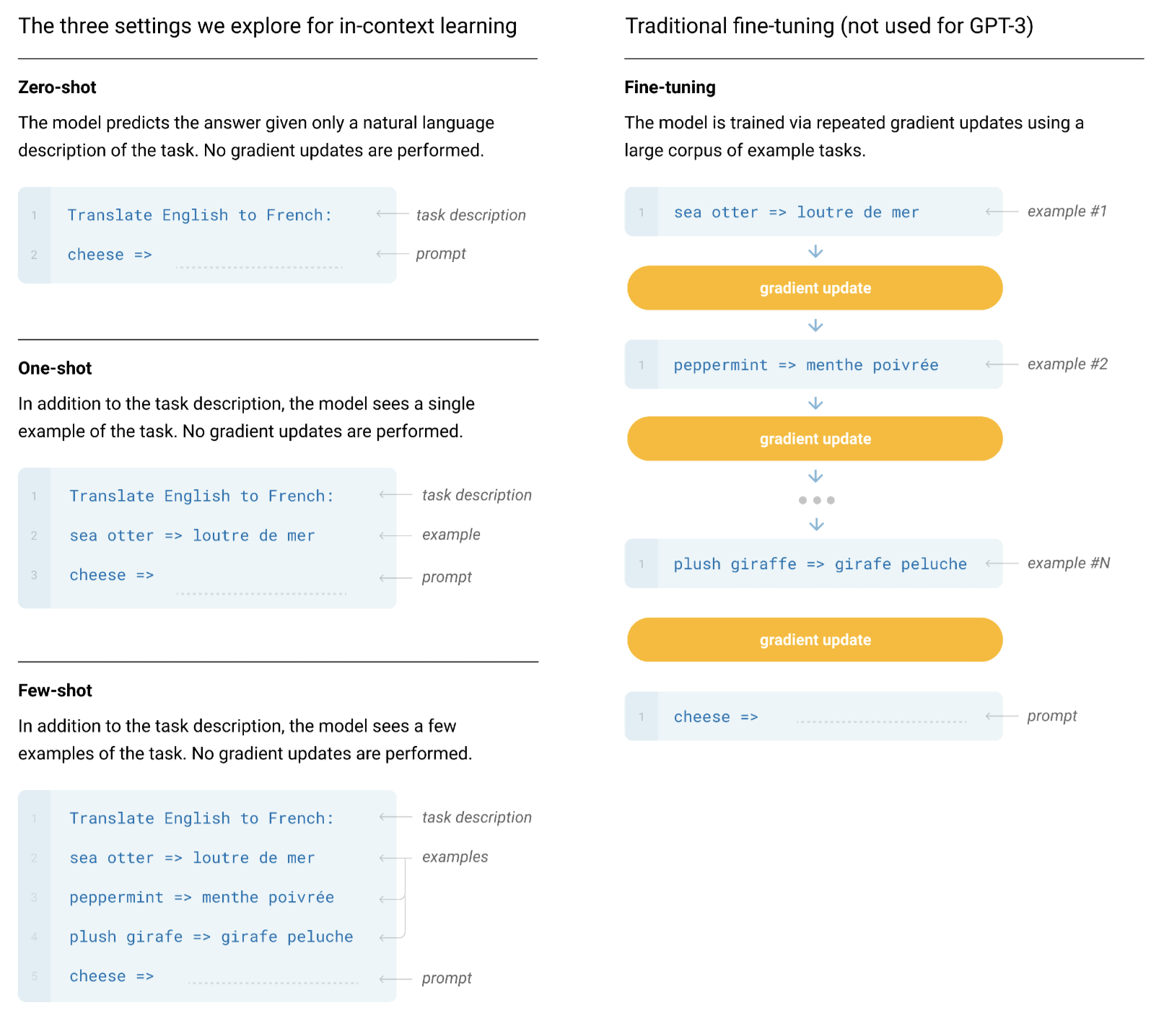Viewport: 1159px width, 1036px height.
Task: Select the One-shot section heading
Action: pyautogui.click(x=55, y=369)
